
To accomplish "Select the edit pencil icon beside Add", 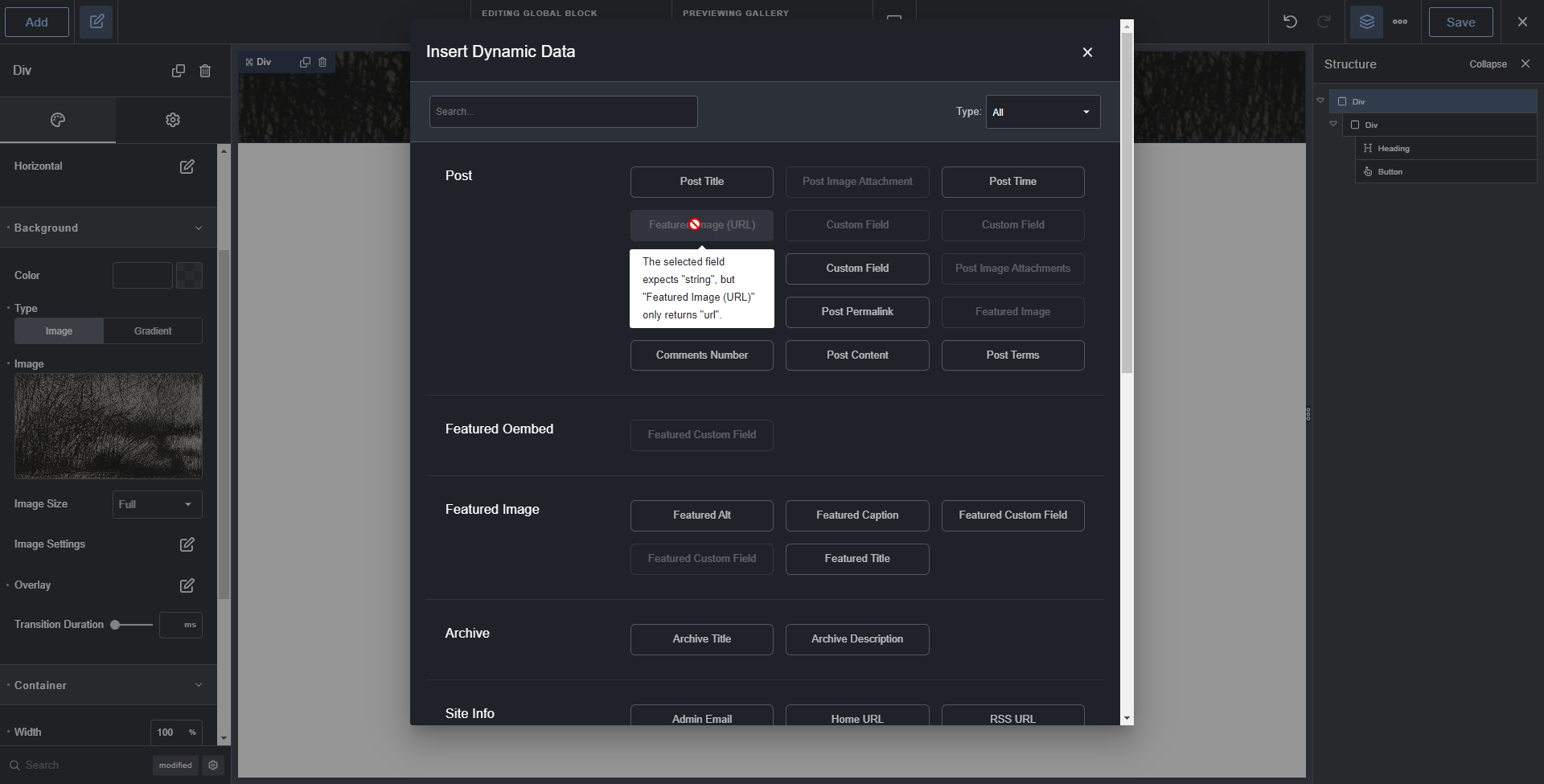I will point(96,22).
